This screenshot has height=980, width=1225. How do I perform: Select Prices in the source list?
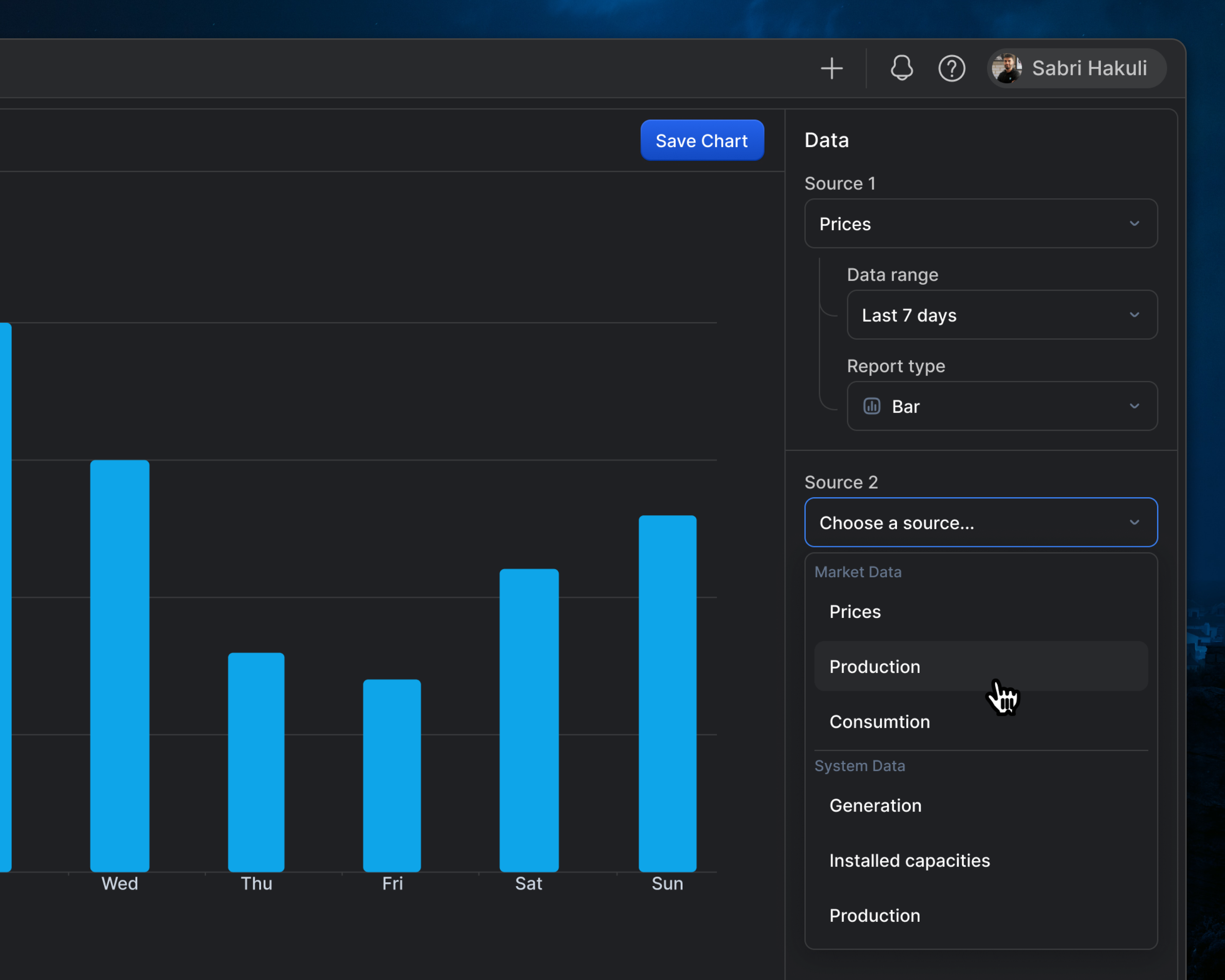coord(854,611)
